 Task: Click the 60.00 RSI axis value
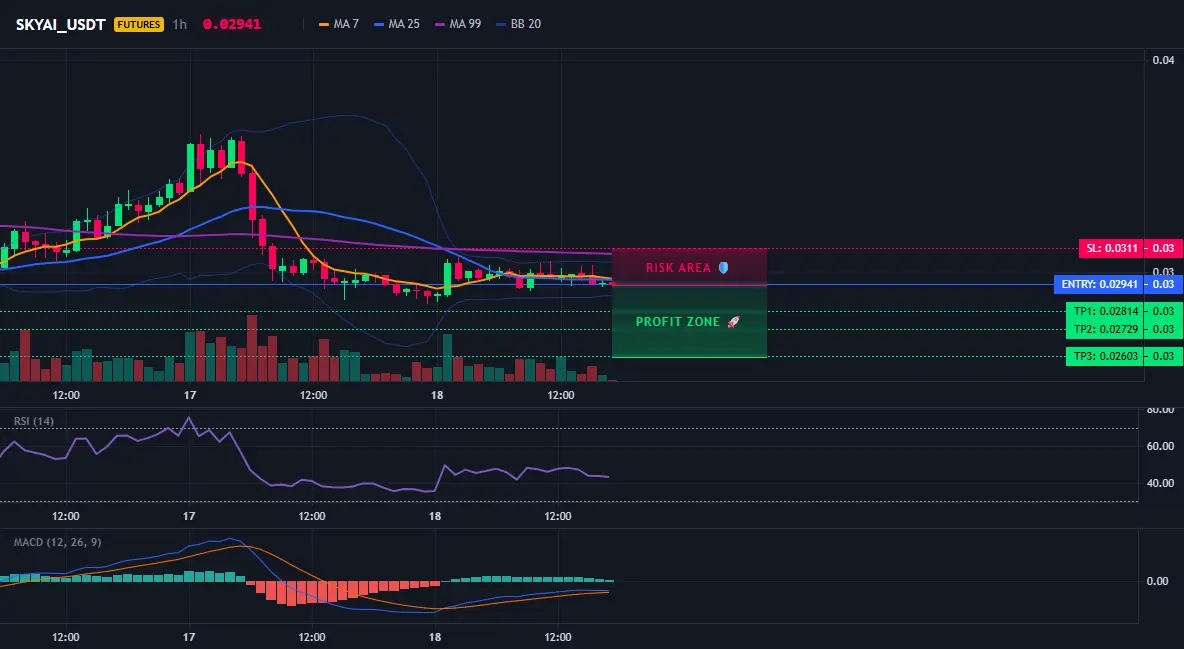1161,446
